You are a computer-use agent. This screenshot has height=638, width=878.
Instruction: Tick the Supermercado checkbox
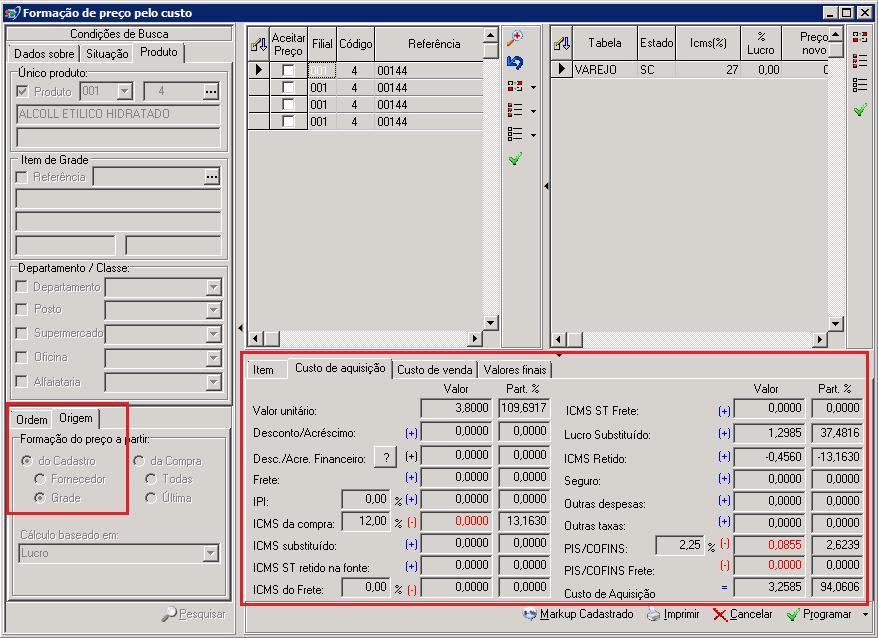22,333
